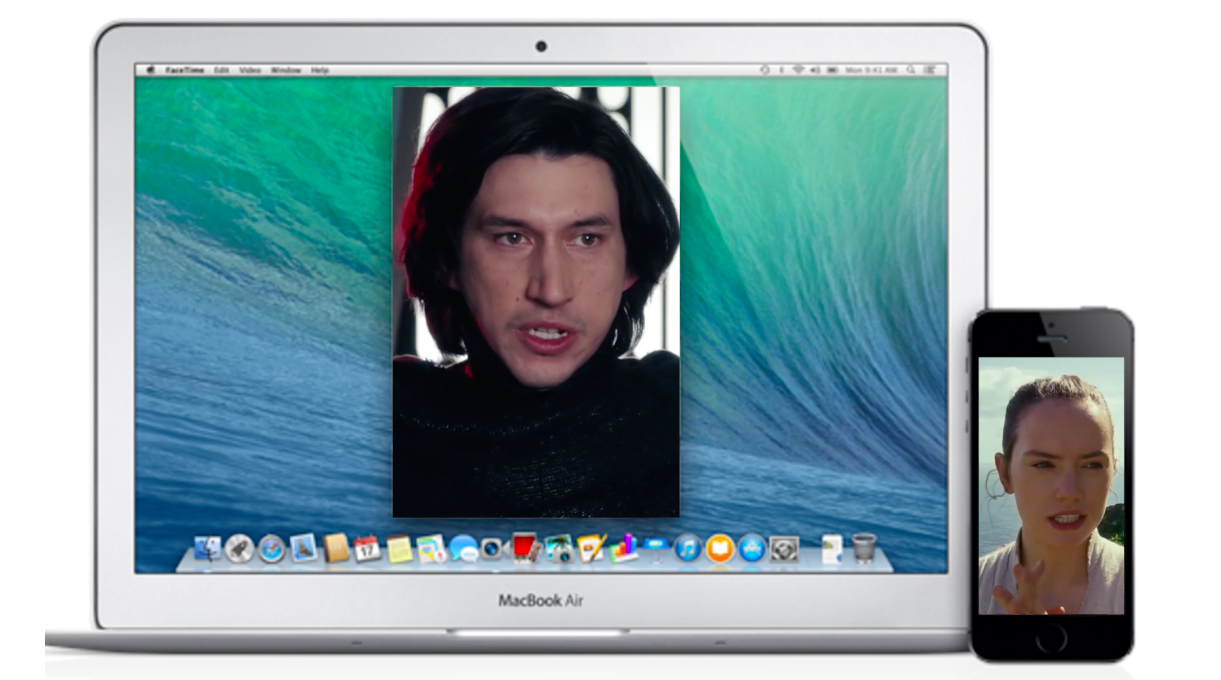Open Time Machine menu bar icon
The width and height of the screenshot is (1221, 680).
coord(765,70)
